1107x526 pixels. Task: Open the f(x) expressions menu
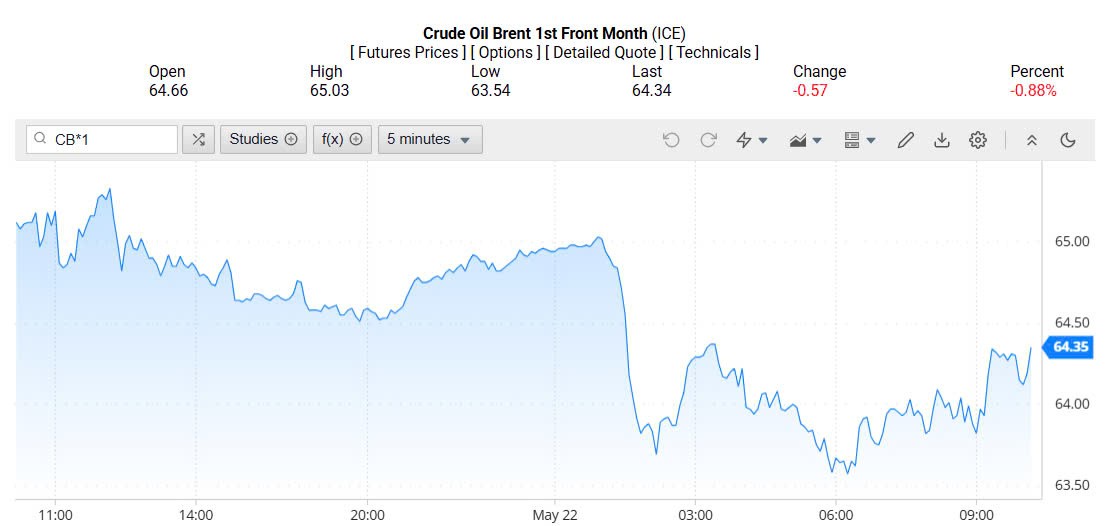[342, 140]
